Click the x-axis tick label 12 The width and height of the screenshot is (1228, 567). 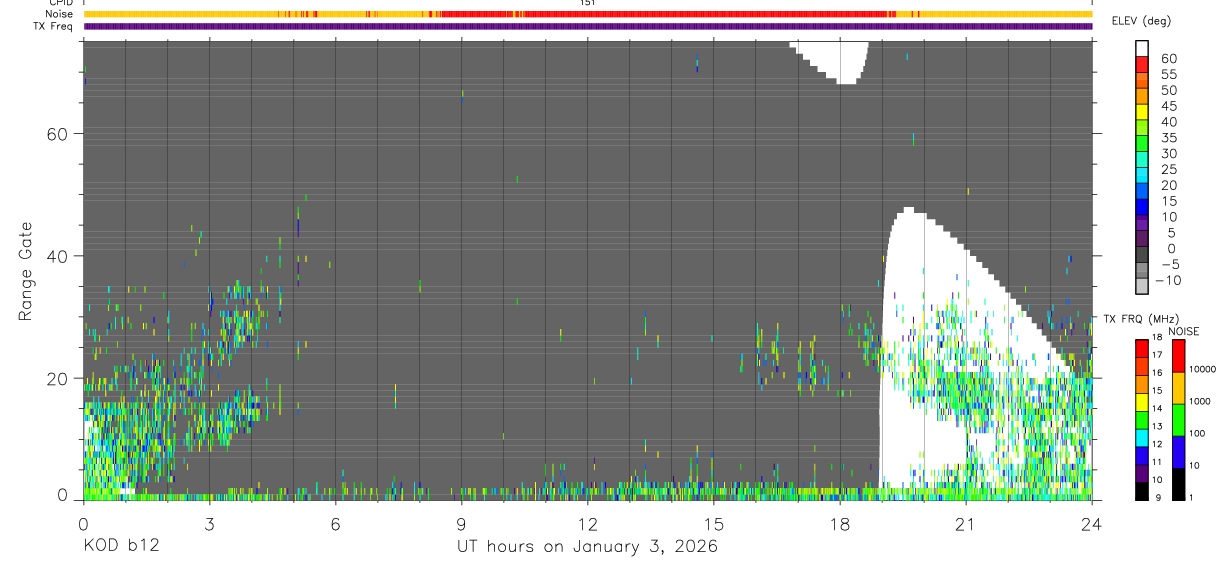tap(587, 523)
